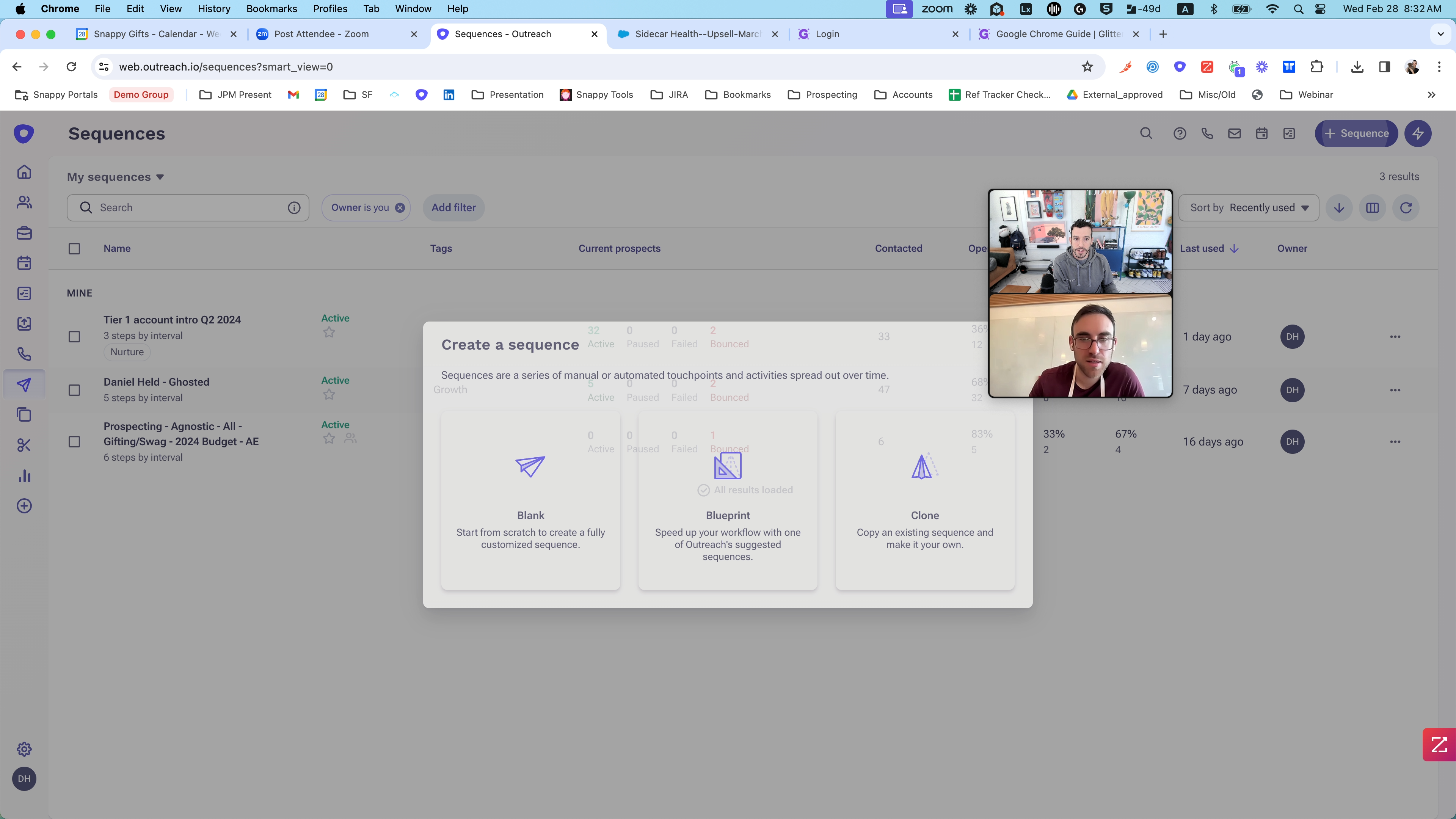Open more options for Tier 1 account intro row
This screenshot has width=1456, height=819.
click(x=1395, y=336)
